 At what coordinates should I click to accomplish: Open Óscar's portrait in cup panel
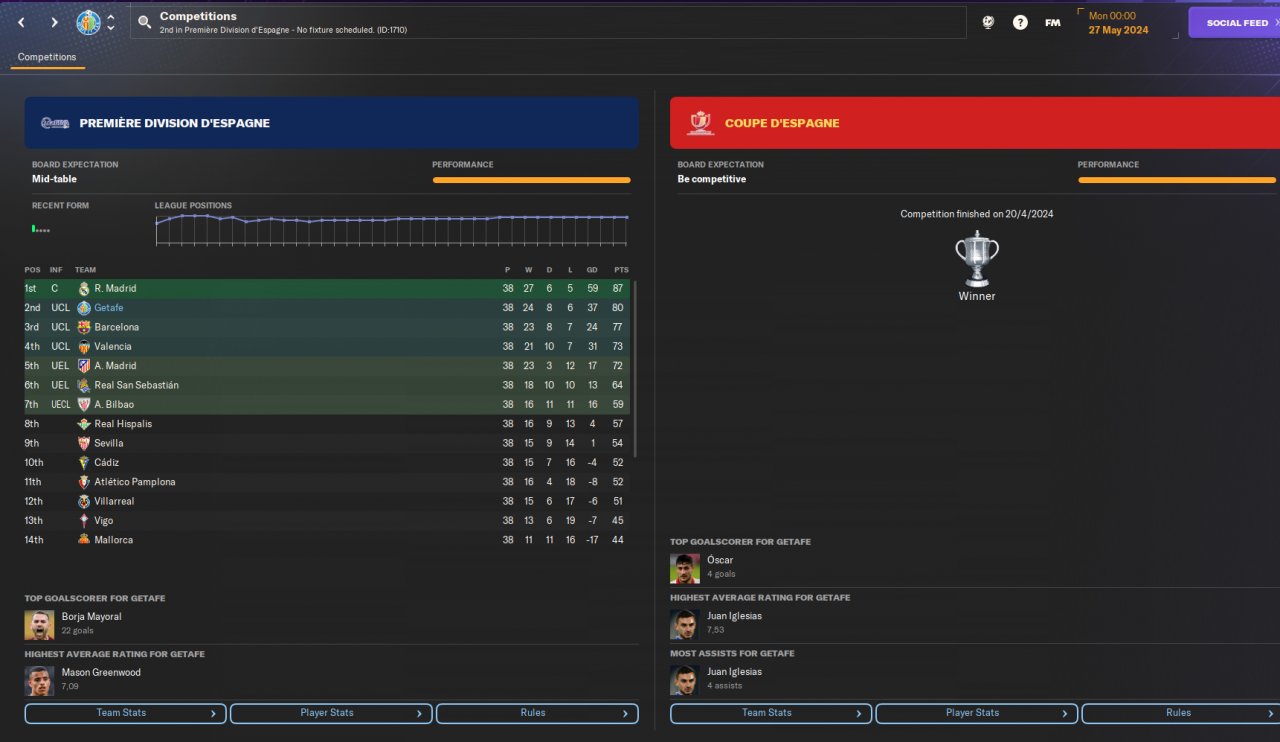tap(685, 568)
